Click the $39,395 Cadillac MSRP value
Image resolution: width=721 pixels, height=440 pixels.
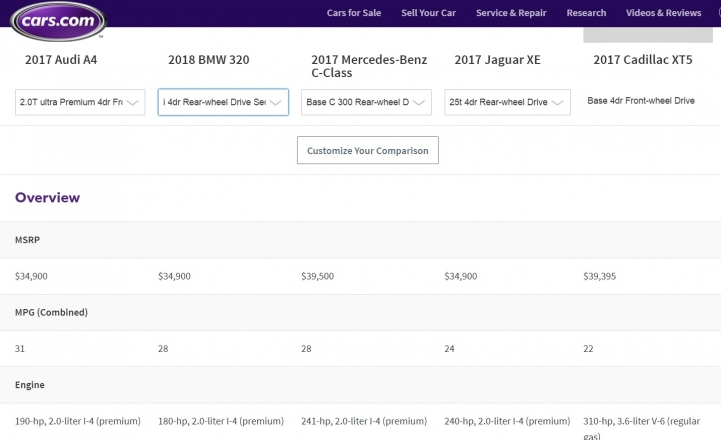point(599,276)
